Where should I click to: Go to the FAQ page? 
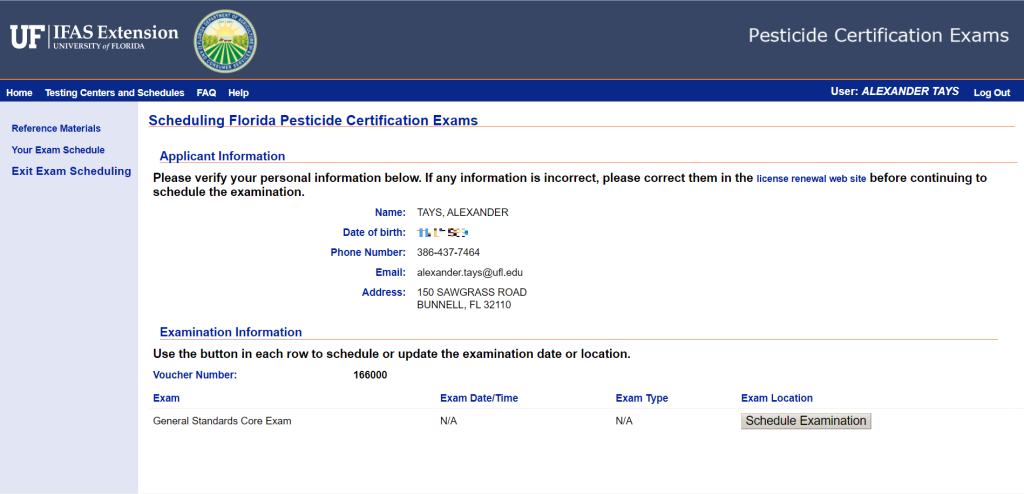(x=206, y=93)
